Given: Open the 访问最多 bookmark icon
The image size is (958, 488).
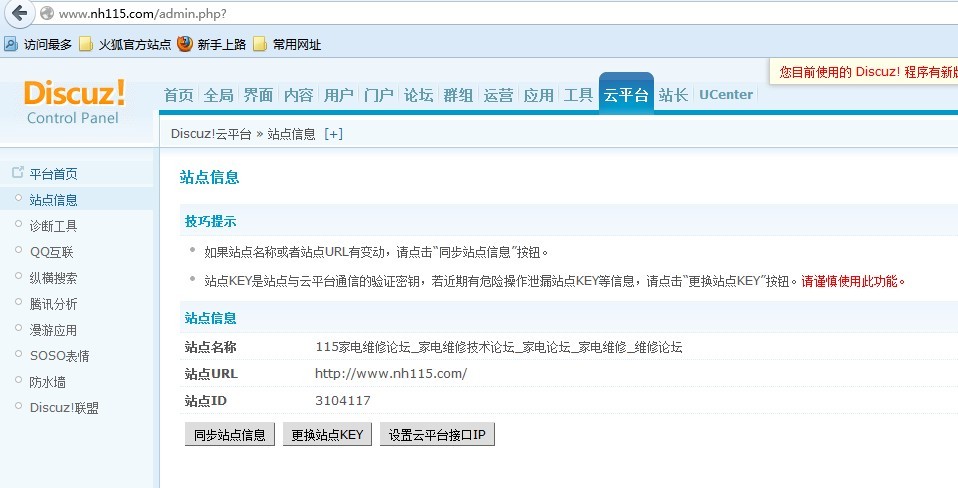Looking at the screenshot, I should [10, 44].
